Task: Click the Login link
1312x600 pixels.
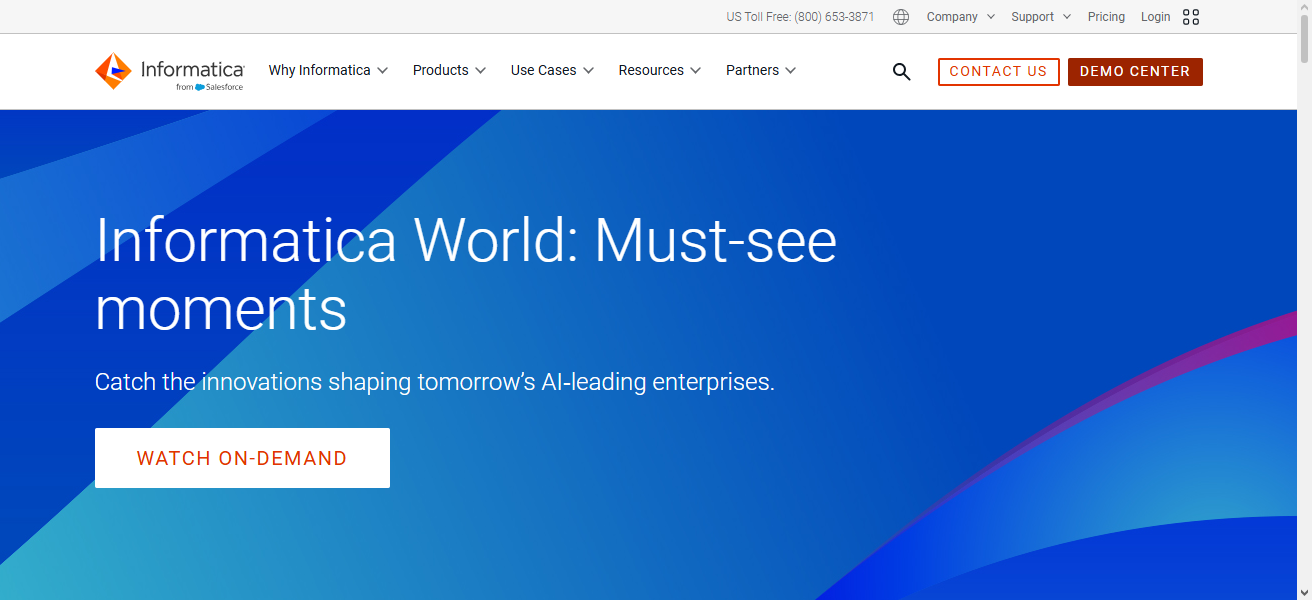Action: (x=1155, y=17)
